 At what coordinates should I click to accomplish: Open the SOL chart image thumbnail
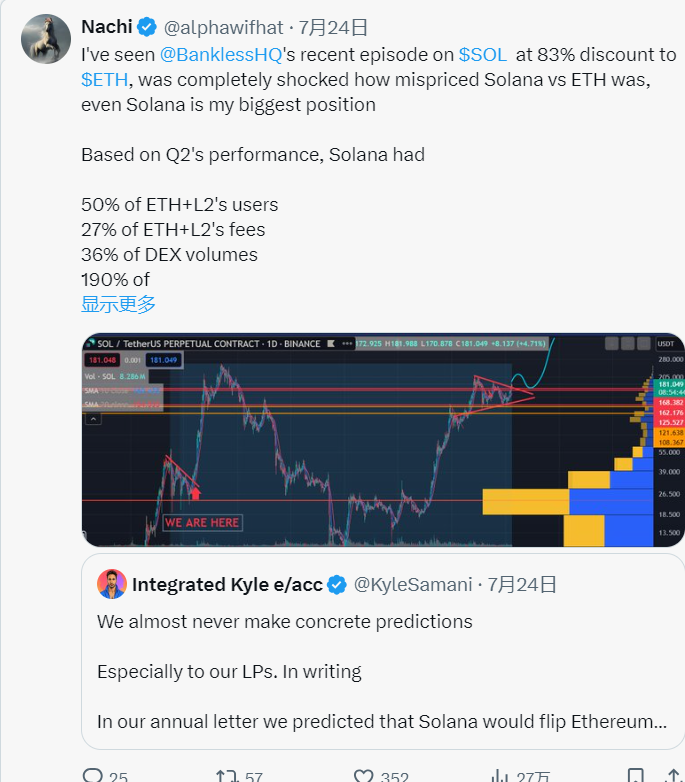point(383,440)
